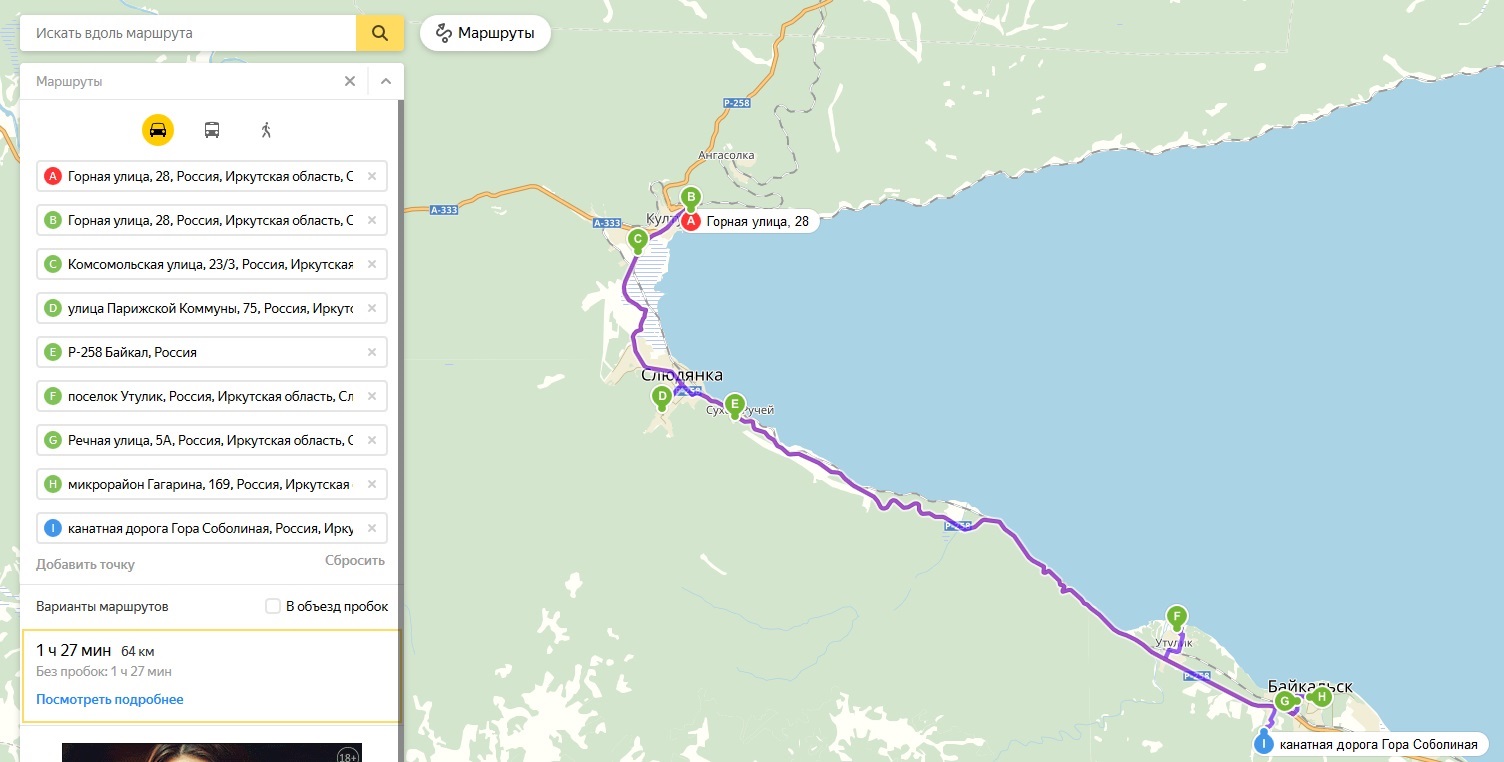Select the 1 ч 27 мин route variant
The image size is (1504, 762).
tap(211, 675)
